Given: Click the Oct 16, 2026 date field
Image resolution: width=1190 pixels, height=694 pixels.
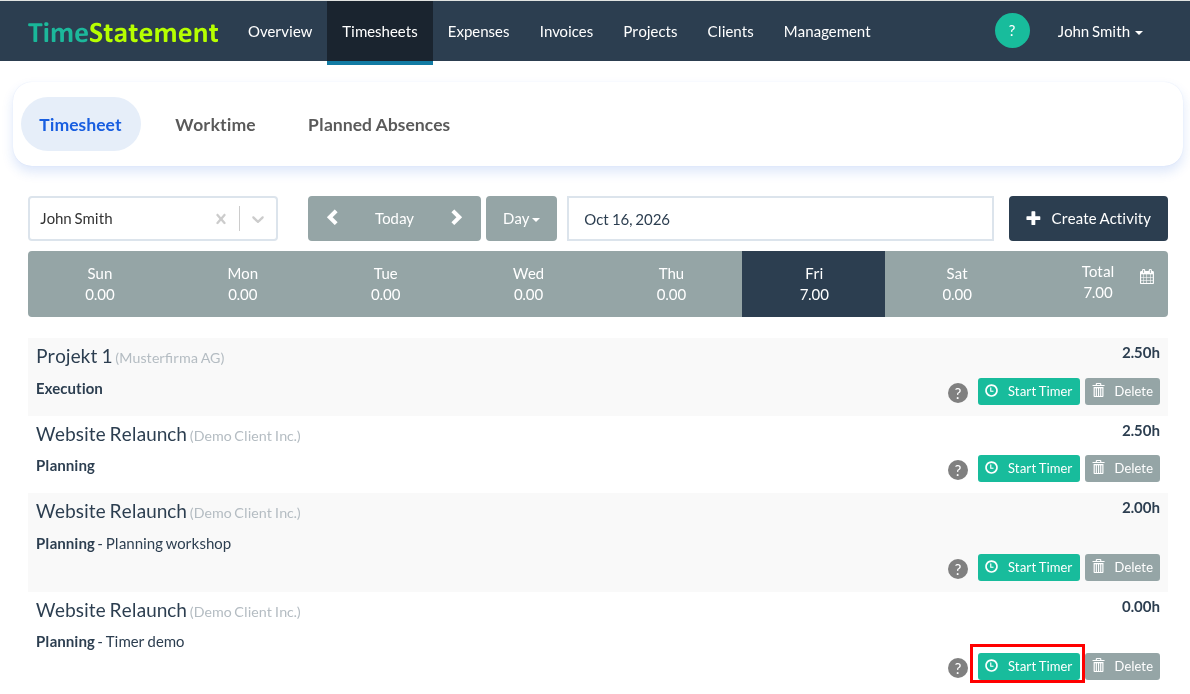Looking at the screenshot, I should point(780,219).
